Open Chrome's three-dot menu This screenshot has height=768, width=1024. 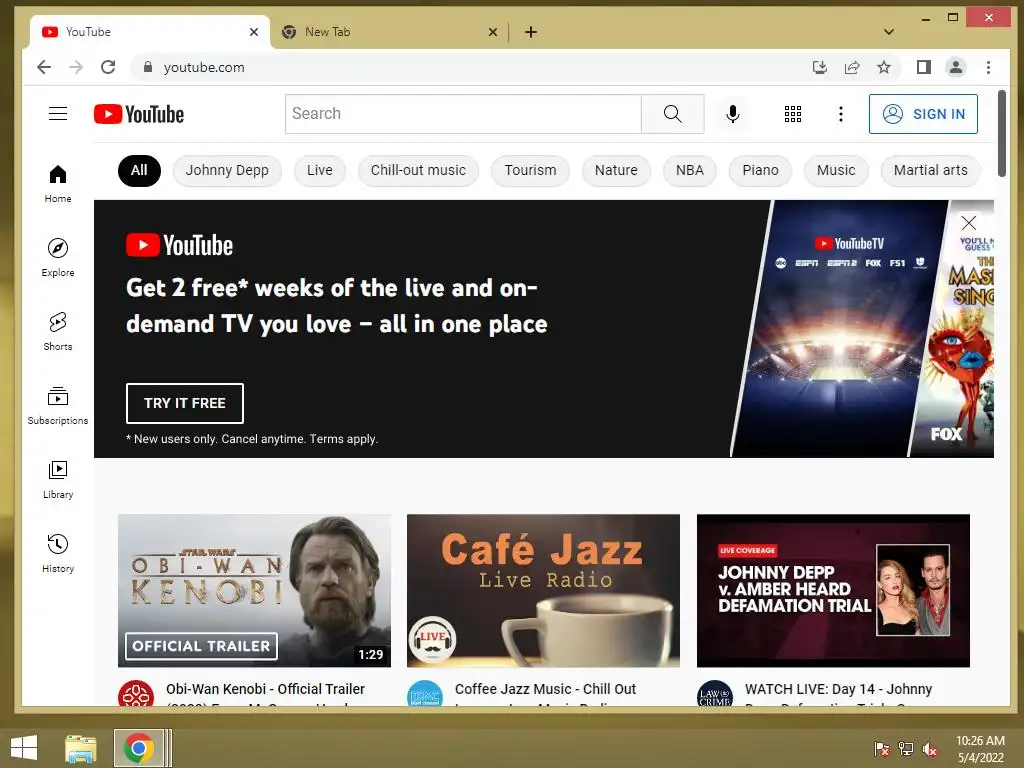point(988,67)
